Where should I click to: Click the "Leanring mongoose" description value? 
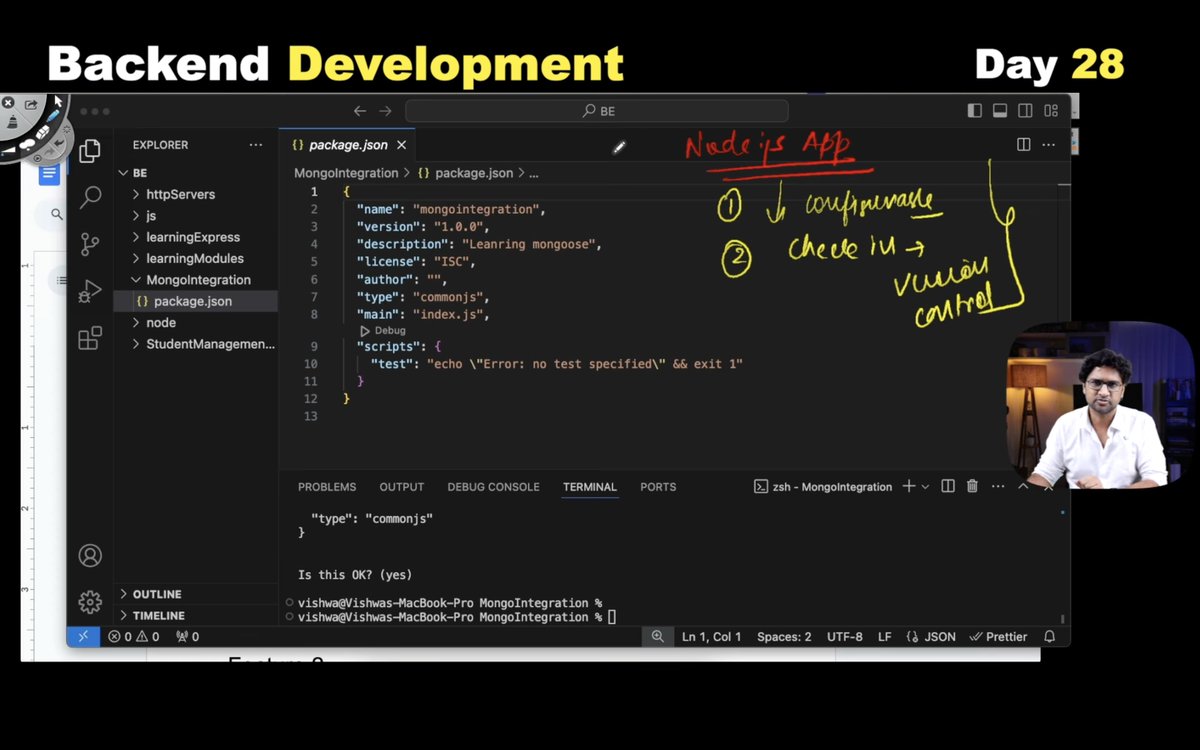(x=529, y=244)
